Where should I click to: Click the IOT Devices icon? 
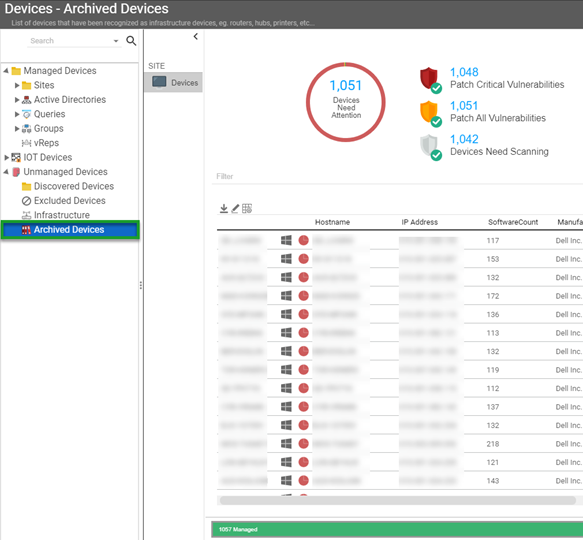click(16, 157)
